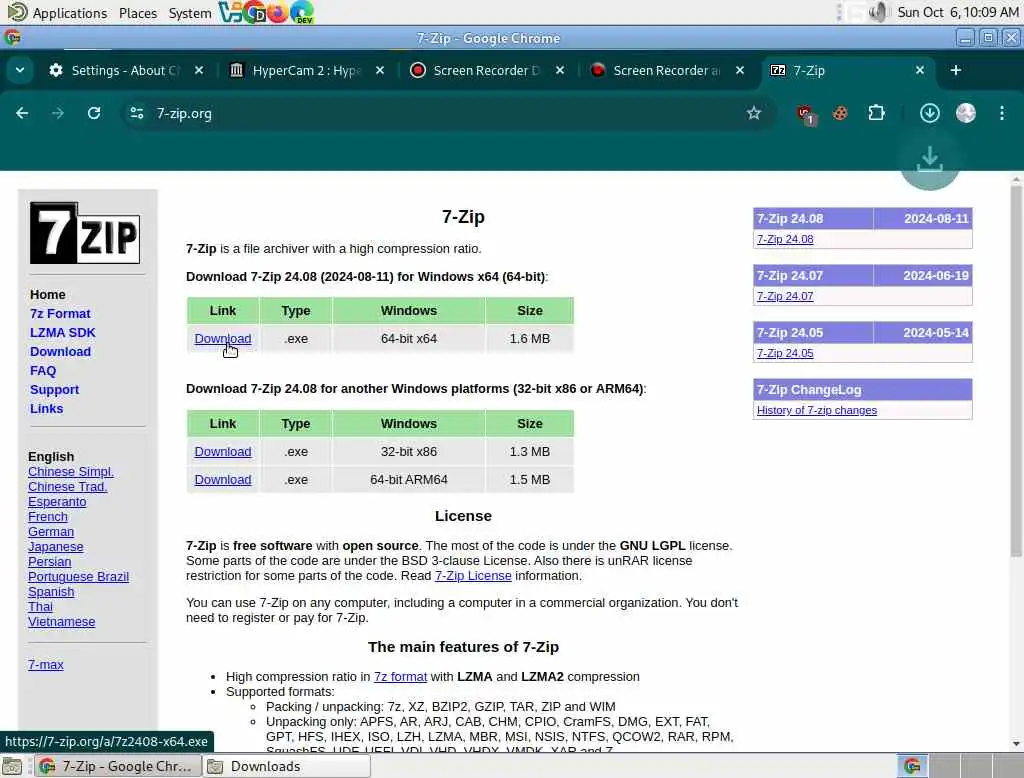Open the LZMA SDK sidebar link
Viewport: 1024px width, 778px height.
pos(63,332)
